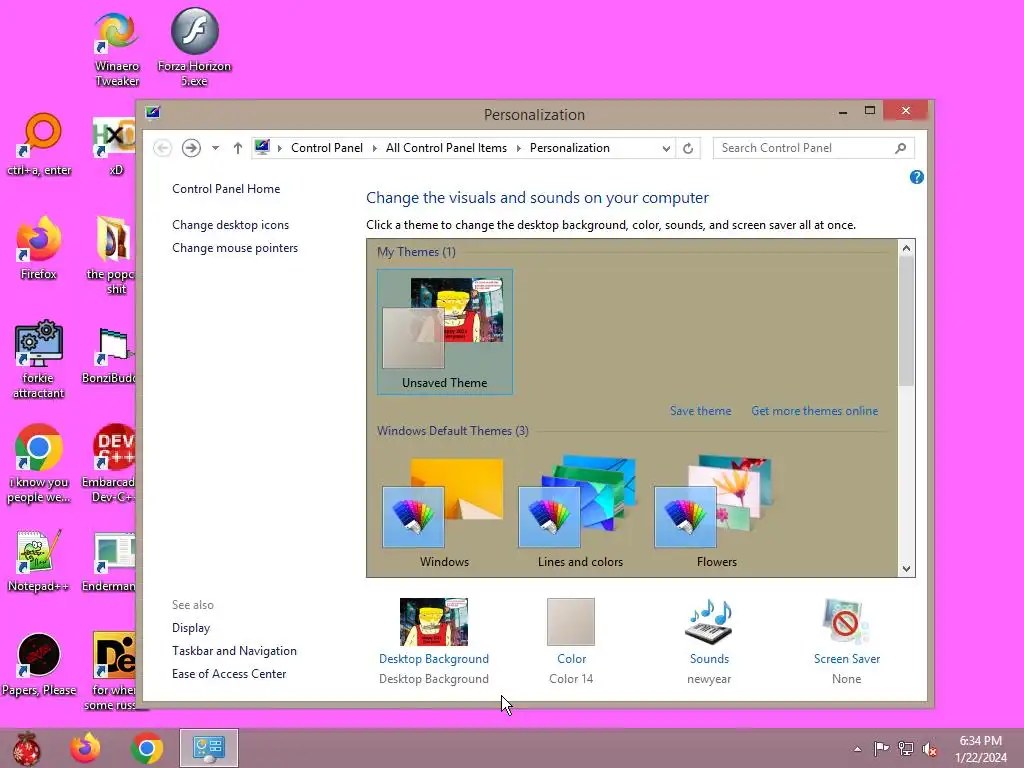Image resolution: width=1024 pixels, height=768 pixels.
Task: Click the themes list scroll up arrow
Action: [x=906, y=248]
